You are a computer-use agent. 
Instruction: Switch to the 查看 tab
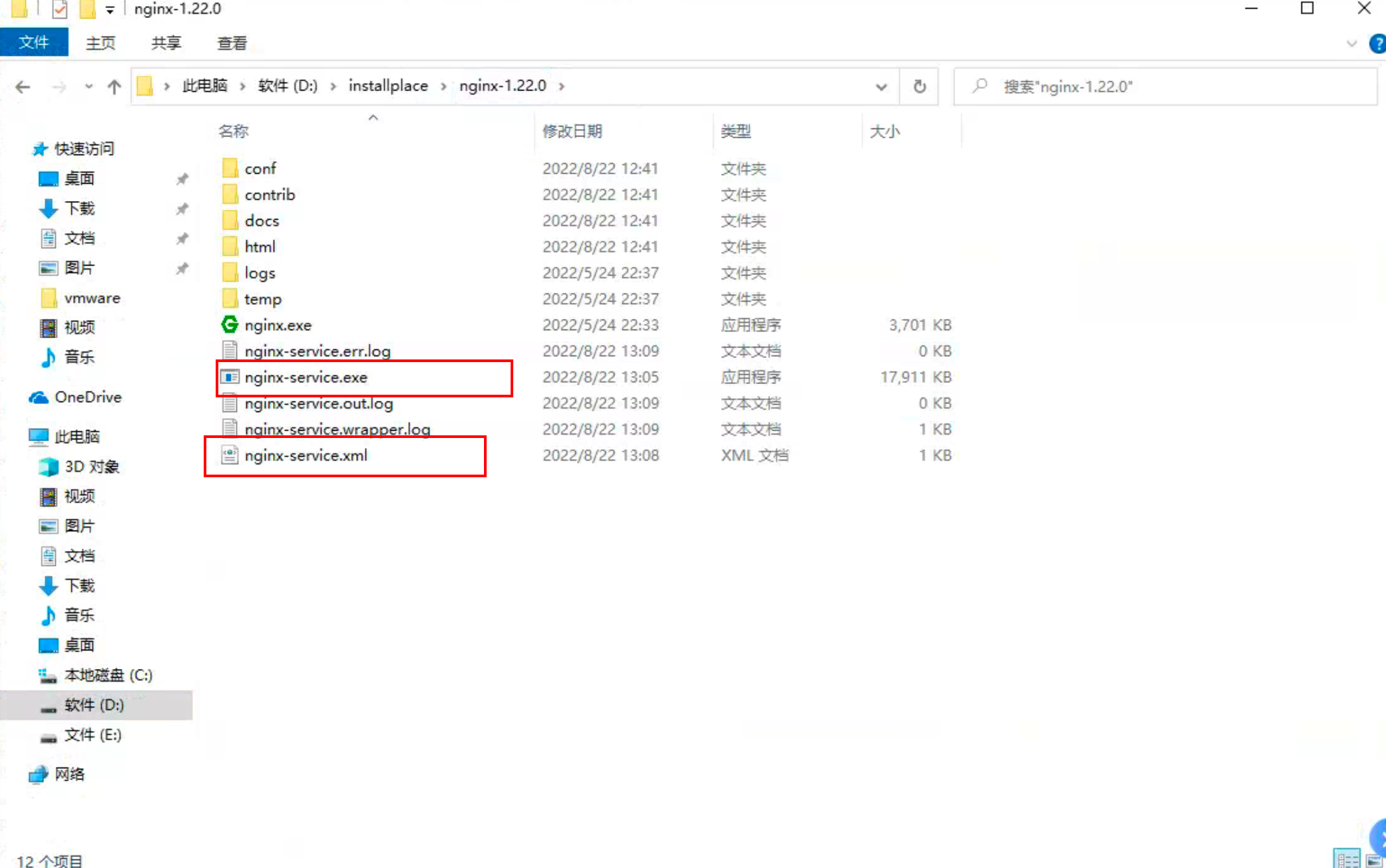point(232,43)
